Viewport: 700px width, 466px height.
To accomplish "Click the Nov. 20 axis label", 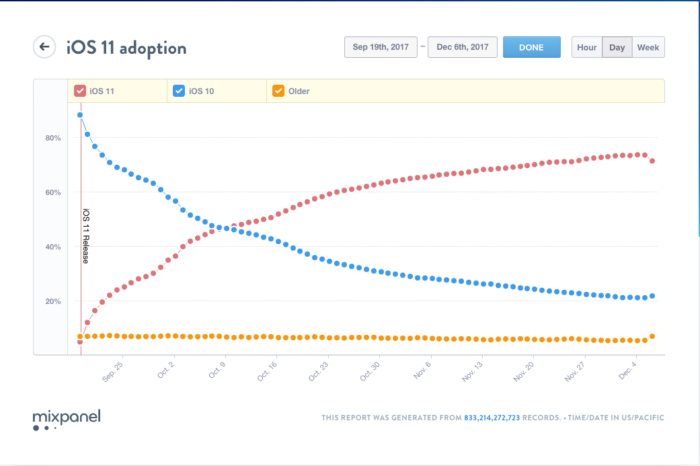I will click(x=524, y=371).
